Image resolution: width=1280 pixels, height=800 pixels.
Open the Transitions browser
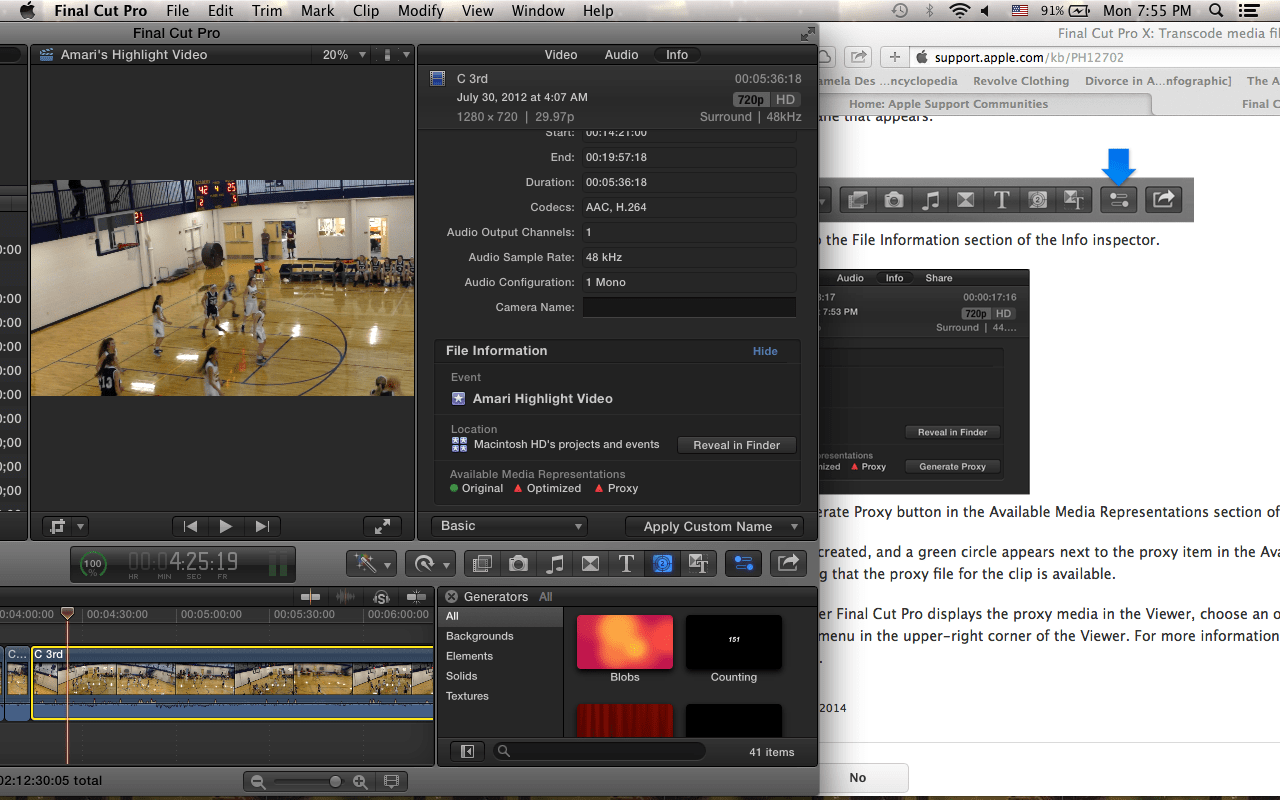point(590,563)
